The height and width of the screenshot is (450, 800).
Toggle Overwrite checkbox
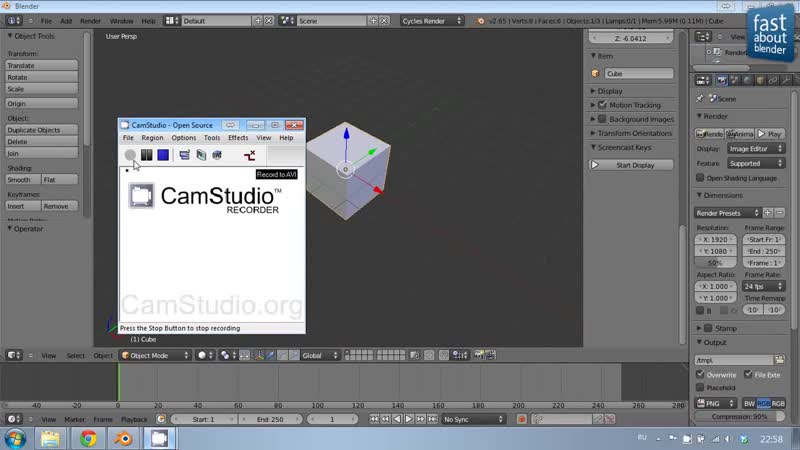(x=700, y=374)
